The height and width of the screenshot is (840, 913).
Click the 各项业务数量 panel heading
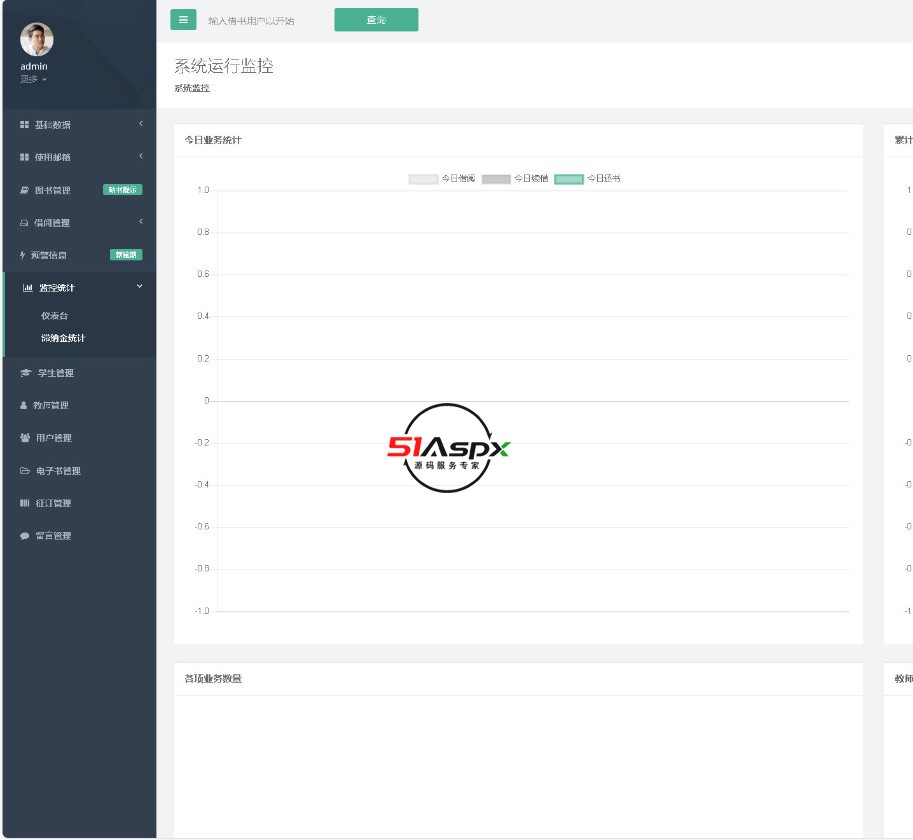[x=213, y=679]
